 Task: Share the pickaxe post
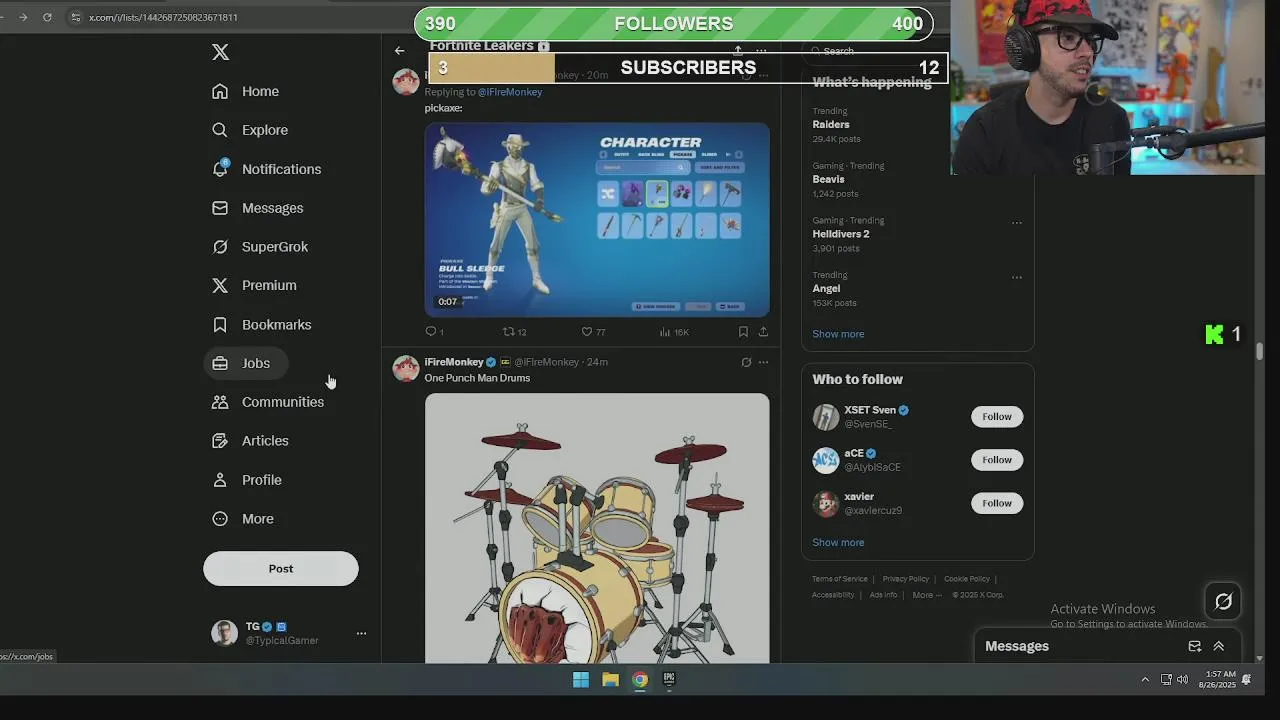(763, 331)
